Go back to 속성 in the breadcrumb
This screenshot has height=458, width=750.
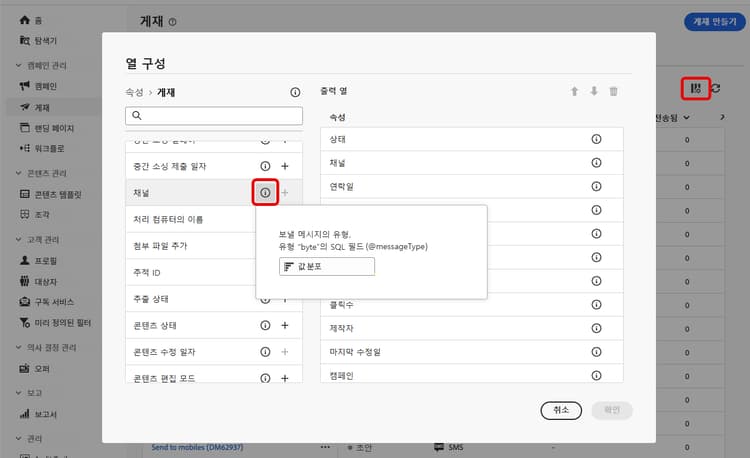[x=134, y=92]
